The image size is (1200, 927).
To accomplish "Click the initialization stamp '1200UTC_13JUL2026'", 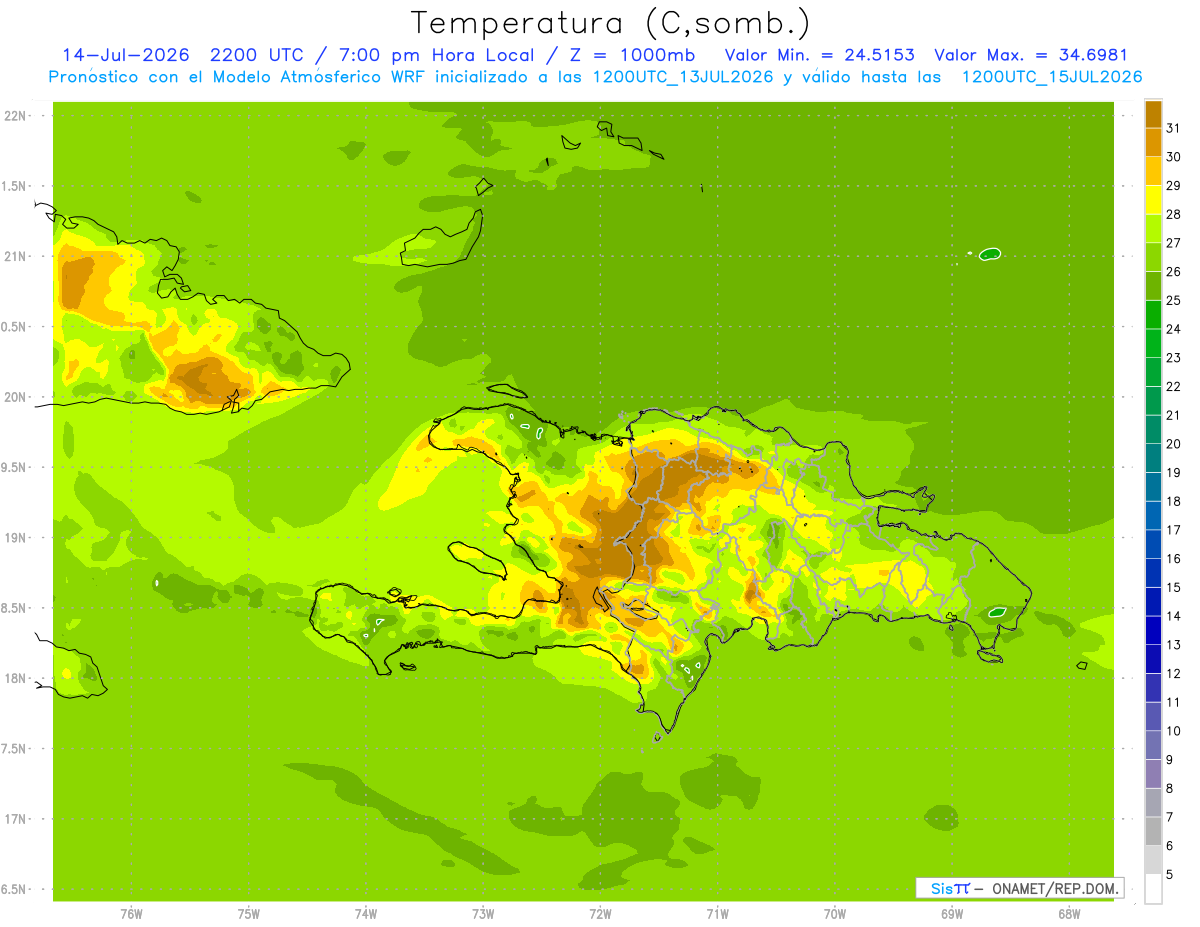I will click(x=684, y=77).
